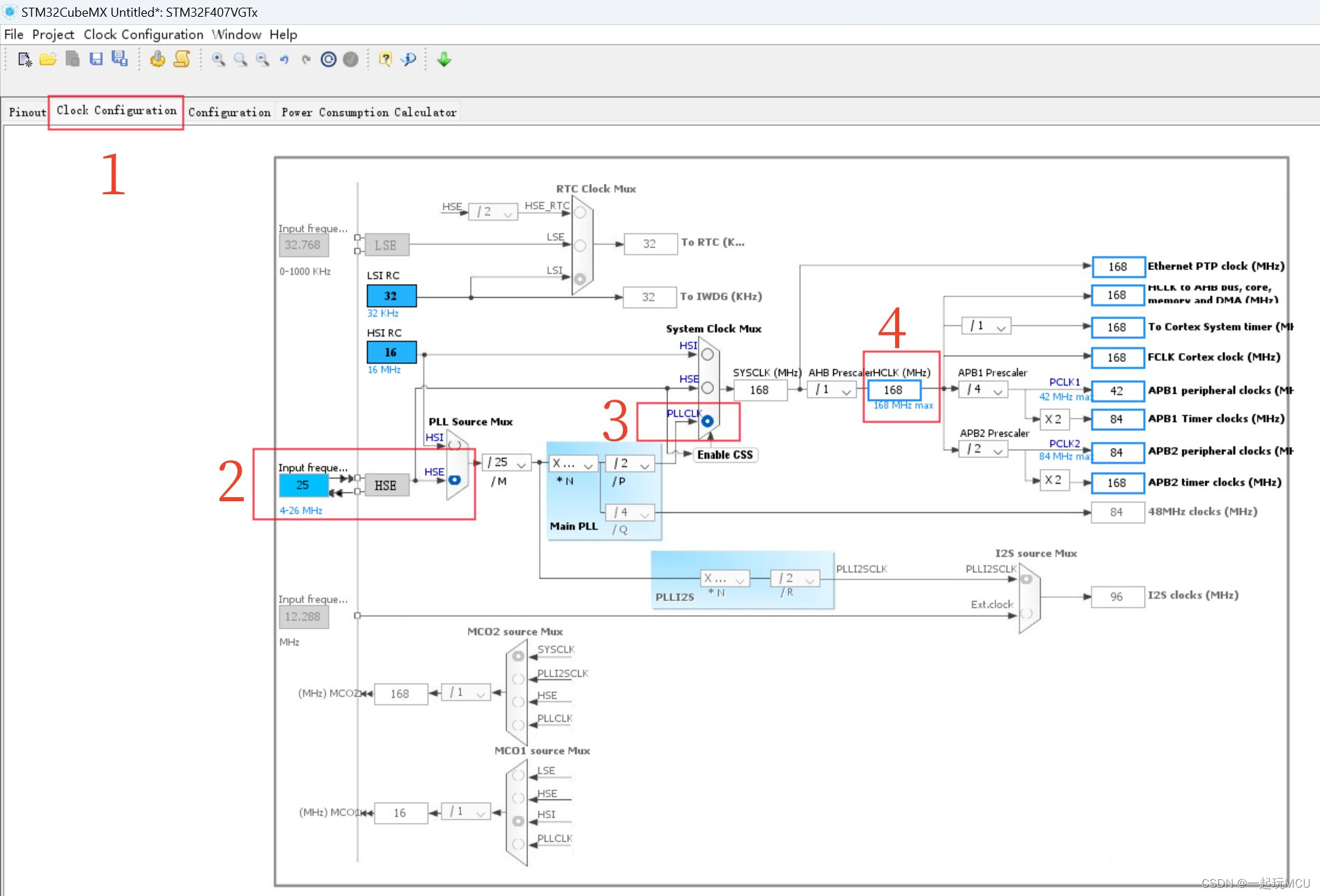Viewport: 1320px width, 896px height.
Task: Select HSE in System Clock Mux
Action: 707,388
